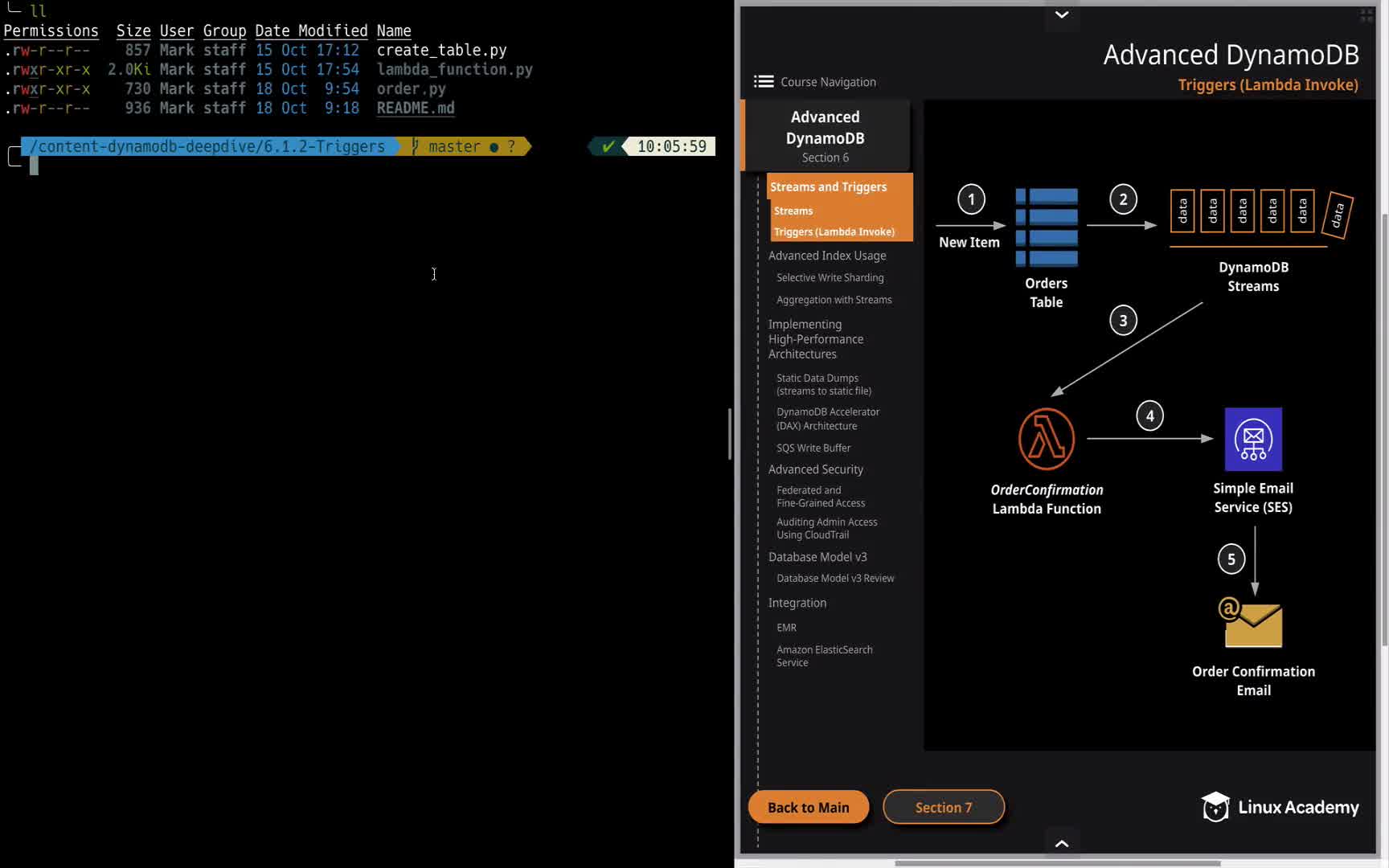Viewport: 1389px width, 868px height.
Task: Click the Group column header in terminal
Action: [224, 31]
